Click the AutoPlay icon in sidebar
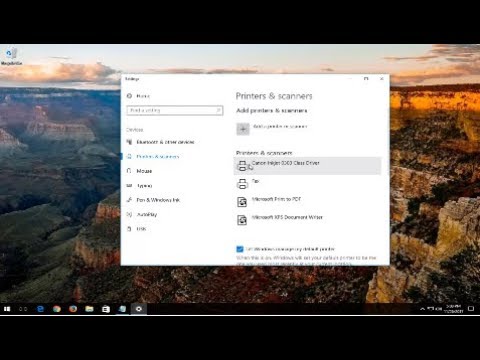The width and height of the screenshot is (480, 360). click(x=129, y=214)
